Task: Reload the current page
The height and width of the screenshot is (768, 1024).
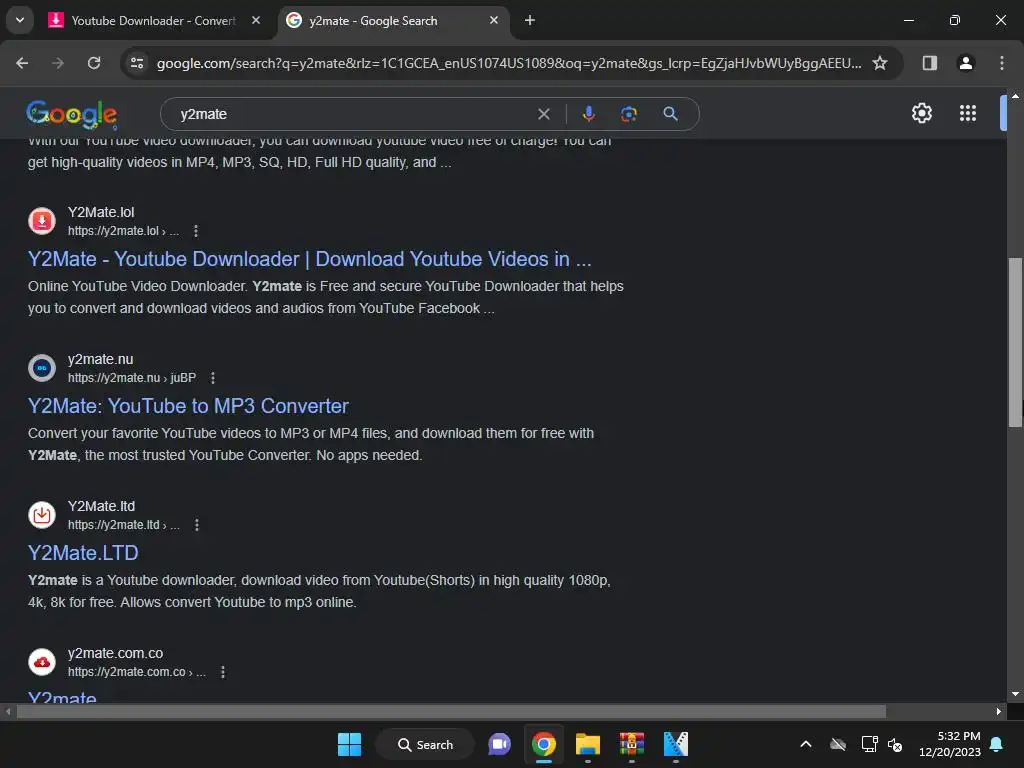Action: [94, 63]
